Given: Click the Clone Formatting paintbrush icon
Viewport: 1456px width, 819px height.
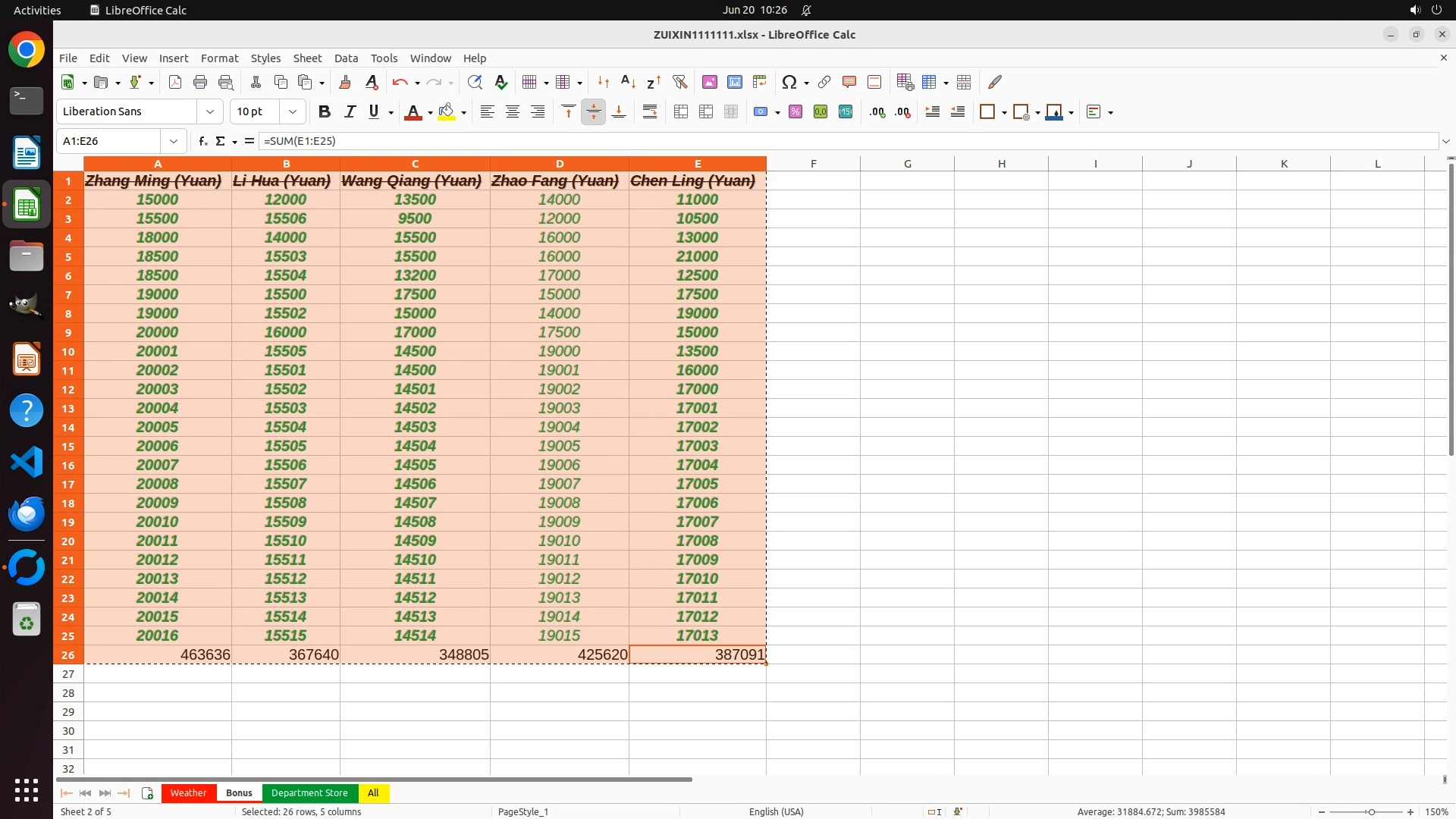Looking at the screenshot, I should point(345,82).
